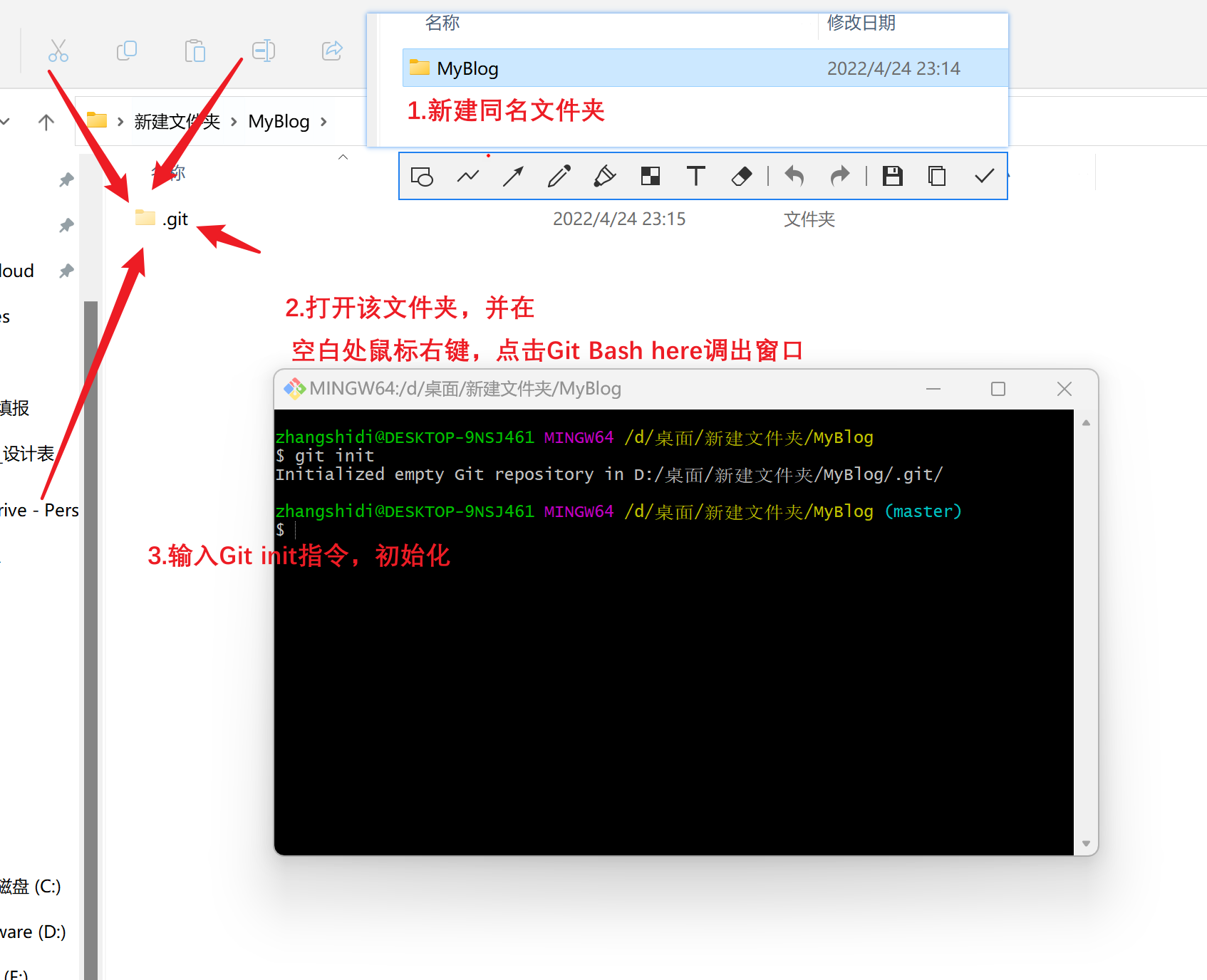Click the up-arrow navigate to parent folder

[46, 122]
